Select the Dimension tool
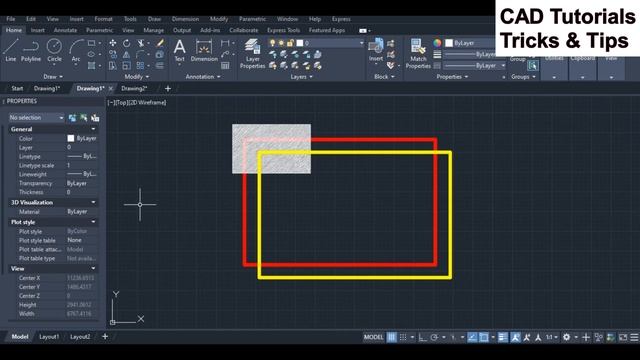The height and width of the screenshot is (360, 640). click(x=204, y=50)
